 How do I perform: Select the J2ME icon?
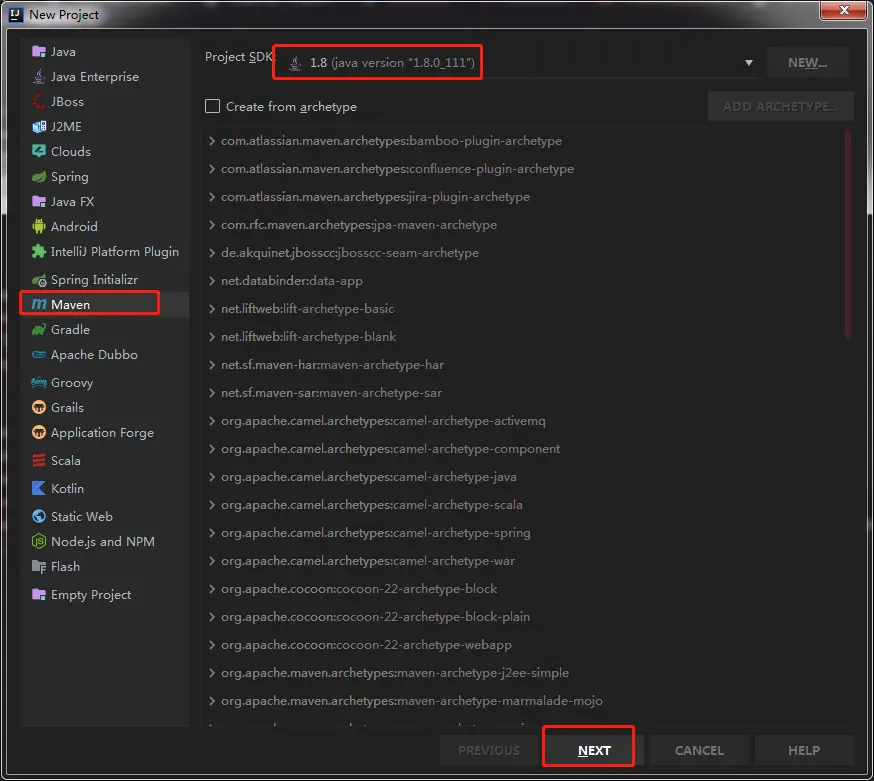[x=38, y=127]
